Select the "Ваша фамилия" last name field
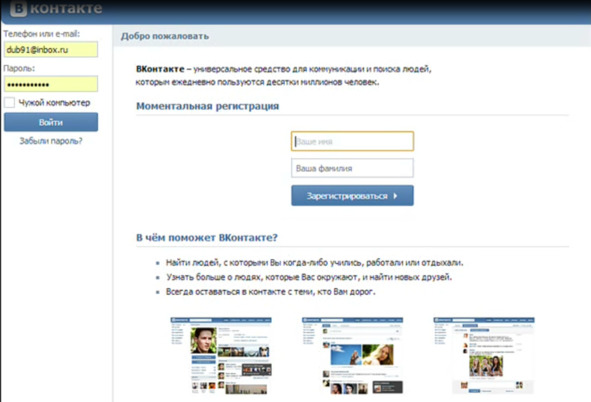This screenshot has height=402, width=591. click(352, 168)
